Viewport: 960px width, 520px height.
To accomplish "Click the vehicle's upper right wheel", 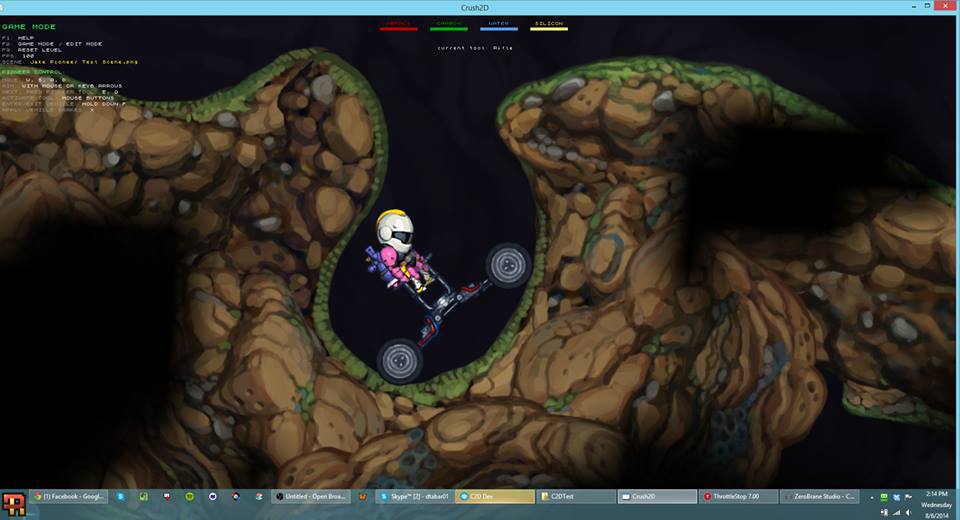I will (508, 265).
